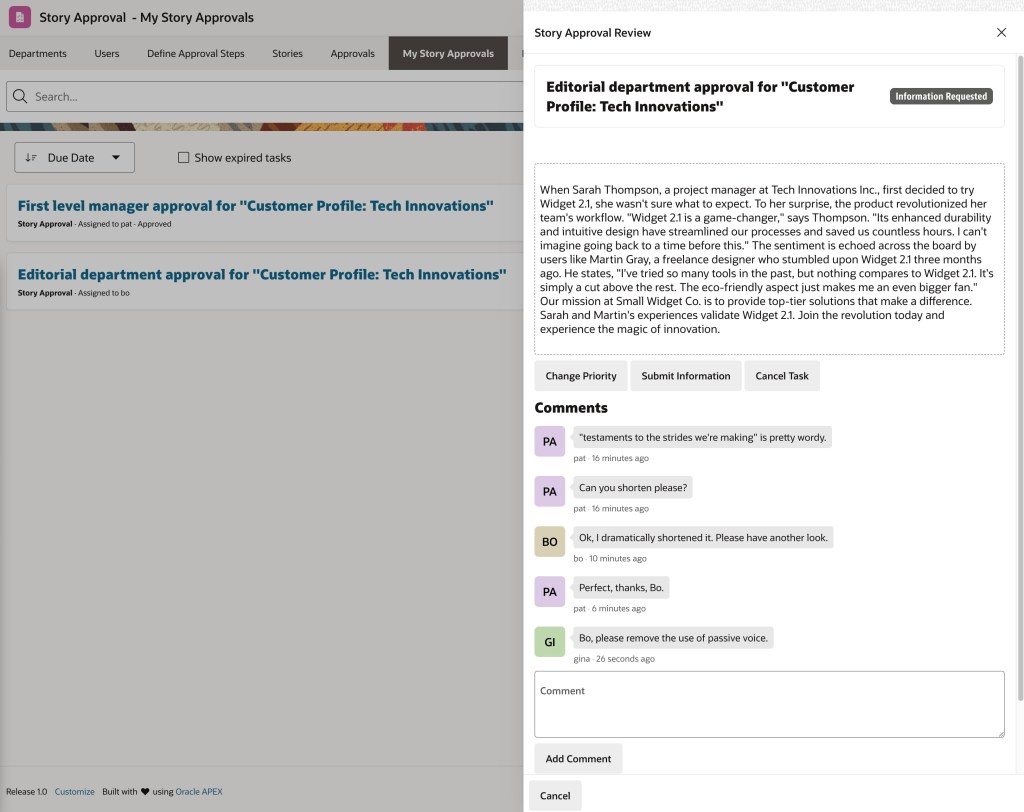Toggle the Show expired tasks checkbox
This screenshot has width=1024, height=812.
[x=183, y=158]
